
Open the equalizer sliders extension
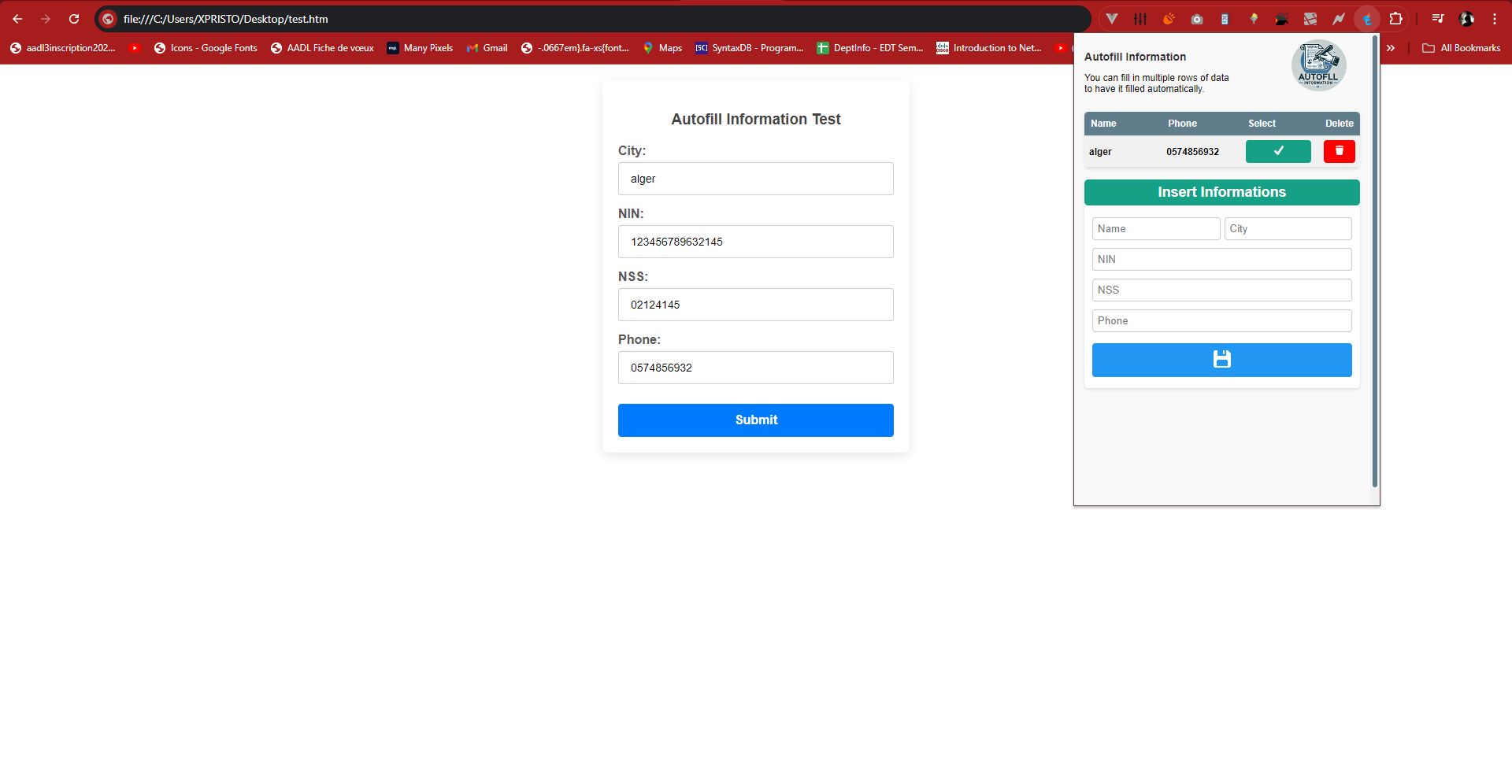tap(1140, 19)
